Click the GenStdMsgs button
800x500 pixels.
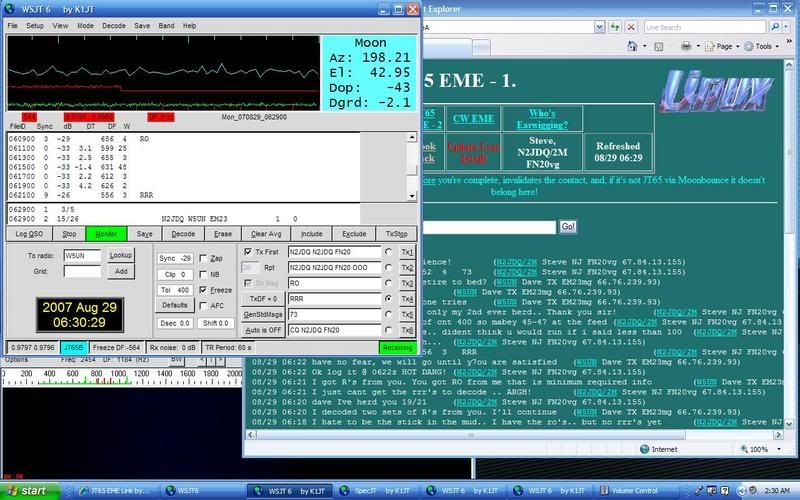click(263, 314)
